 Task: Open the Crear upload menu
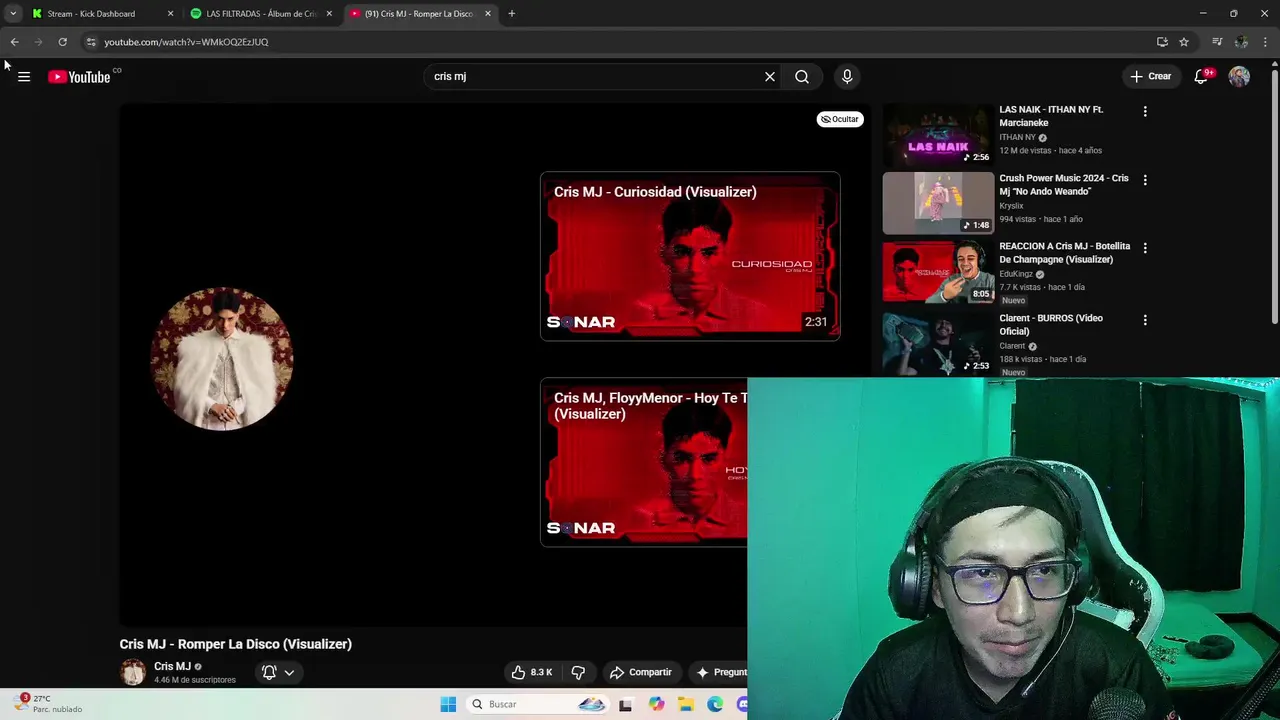(x=1150, y=76)
